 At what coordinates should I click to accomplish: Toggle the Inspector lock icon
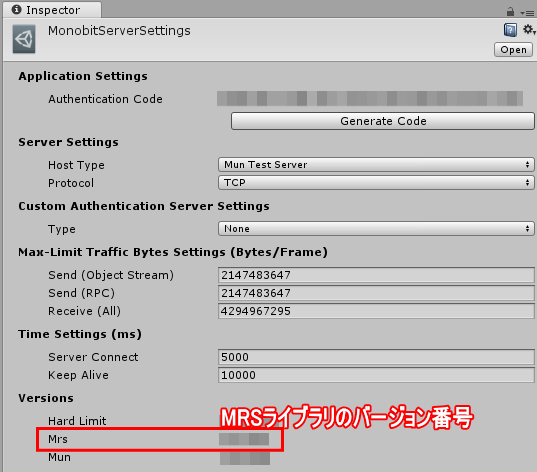[x=510, y=12]
